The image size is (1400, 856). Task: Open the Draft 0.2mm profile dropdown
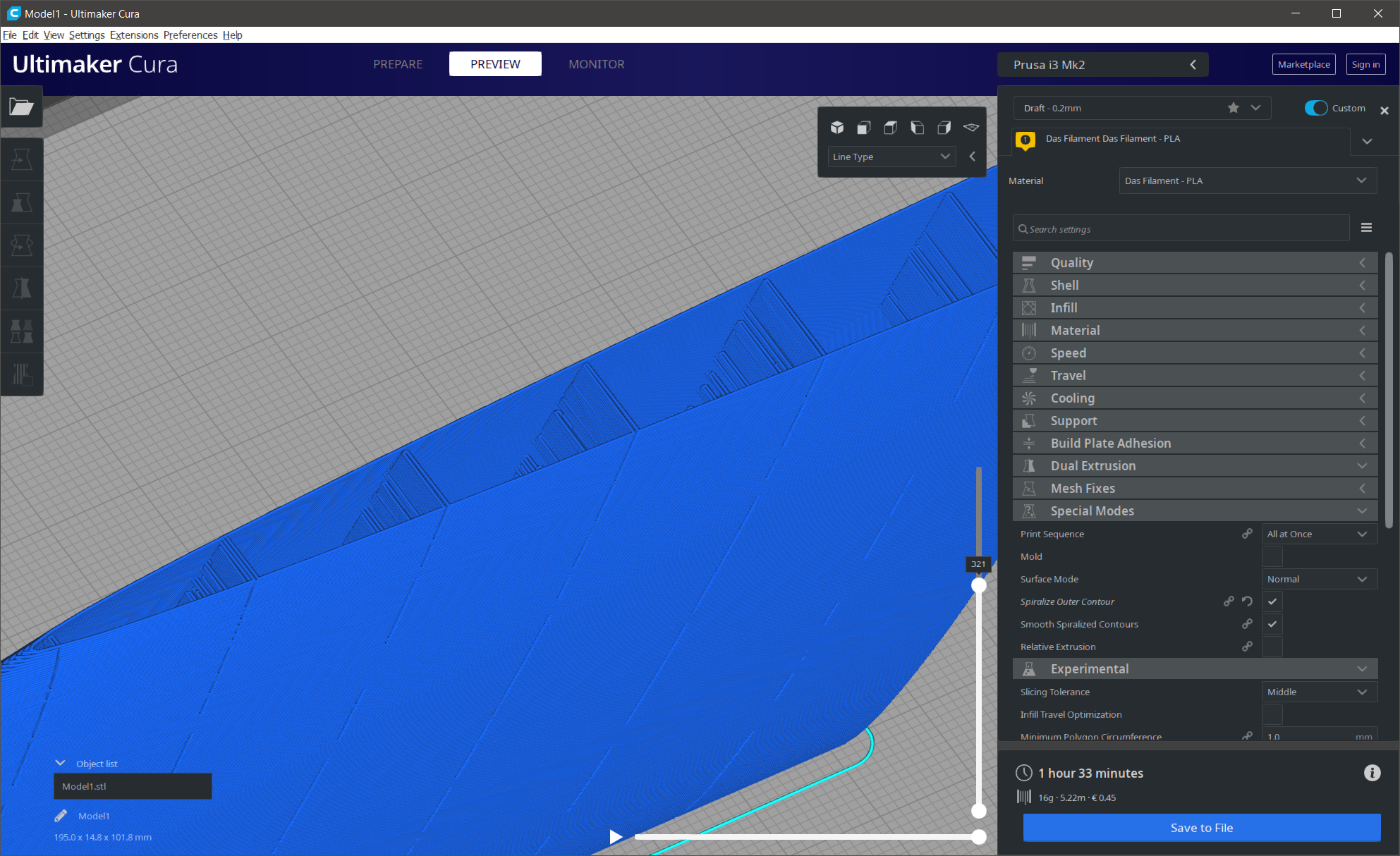coord(1142,108)
